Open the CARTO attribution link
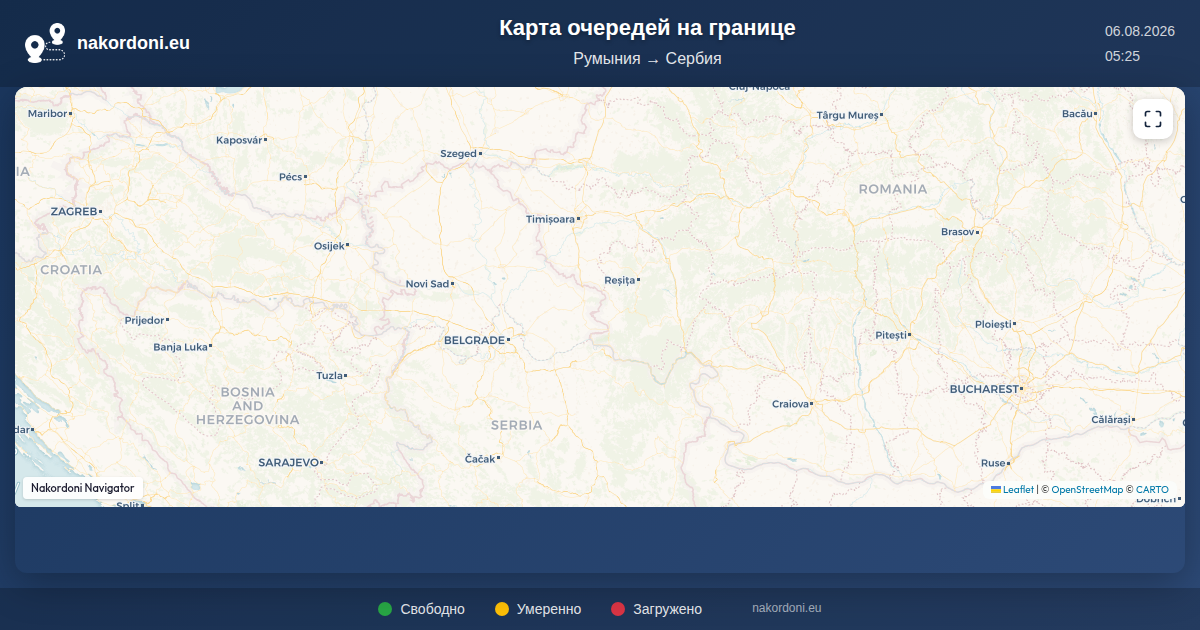 click(x=1152, y=490)
